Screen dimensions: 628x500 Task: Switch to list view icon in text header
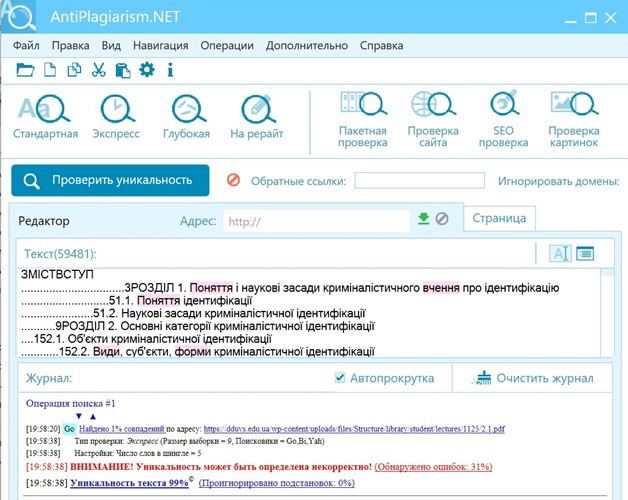(585, 253)
